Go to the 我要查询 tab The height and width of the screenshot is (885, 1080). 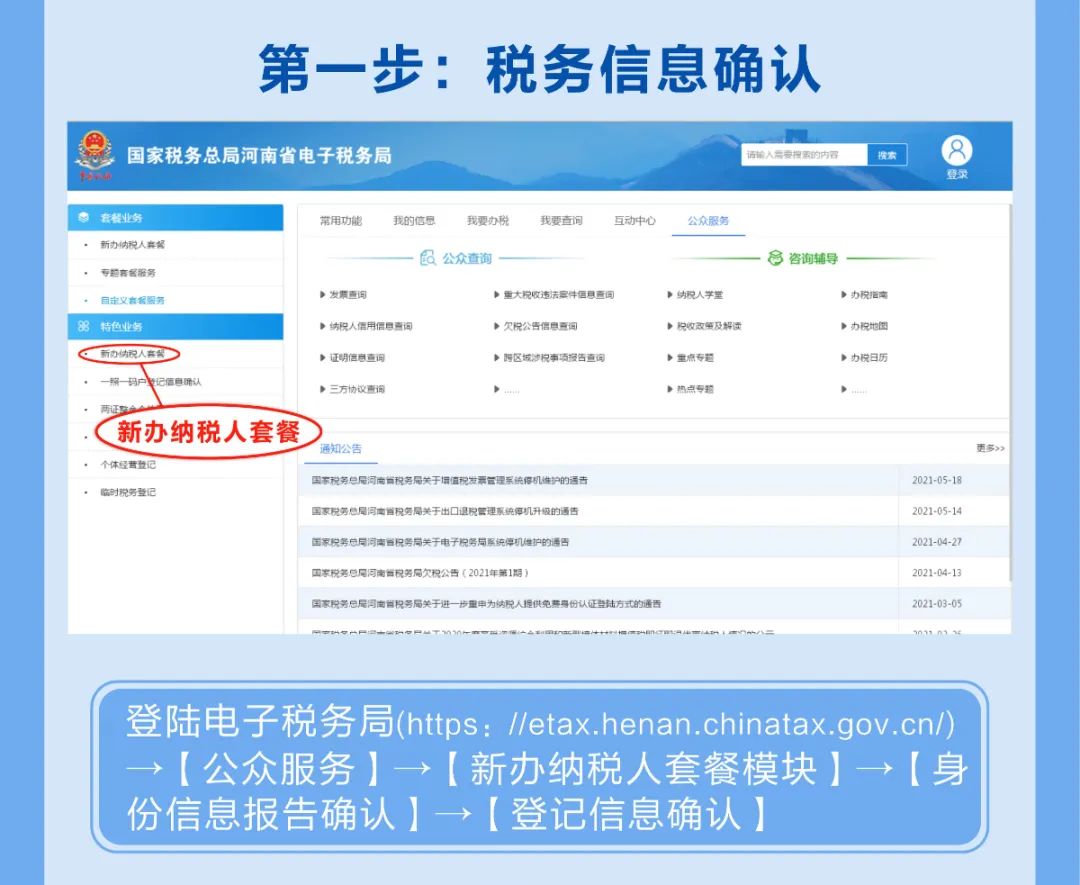561,220
